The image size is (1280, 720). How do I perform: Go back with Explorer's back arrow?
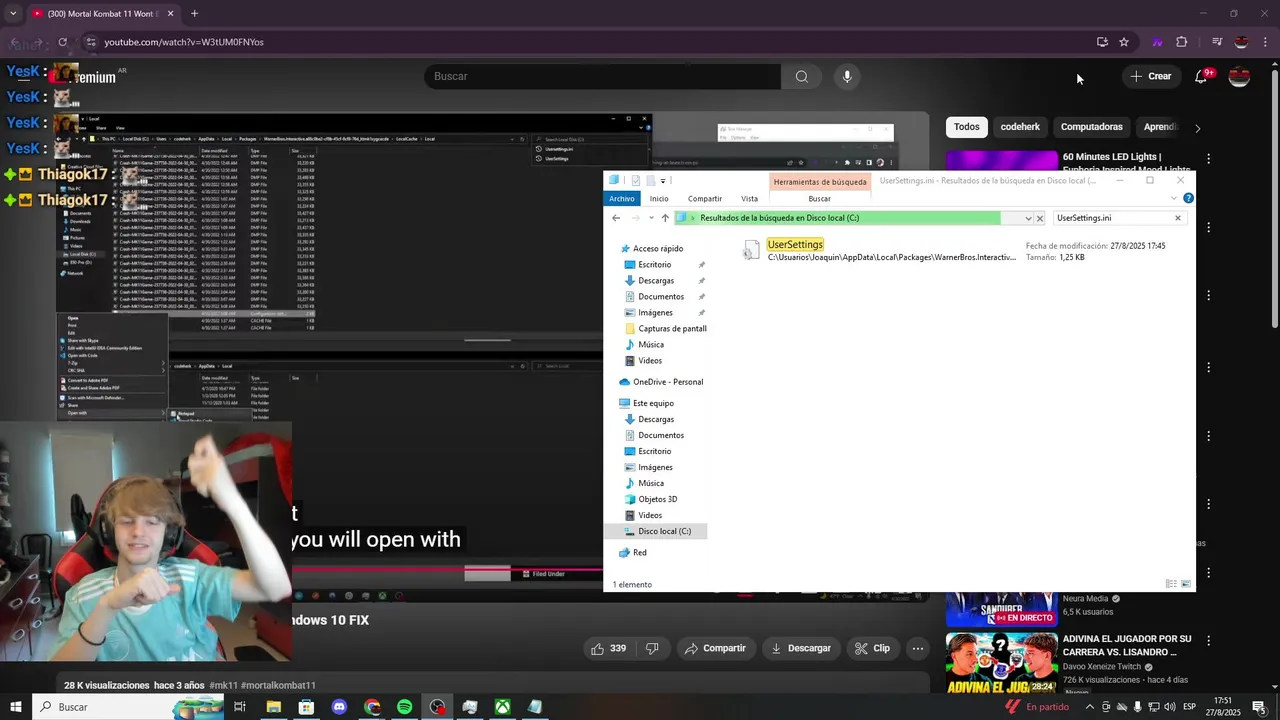coord(616,218)
